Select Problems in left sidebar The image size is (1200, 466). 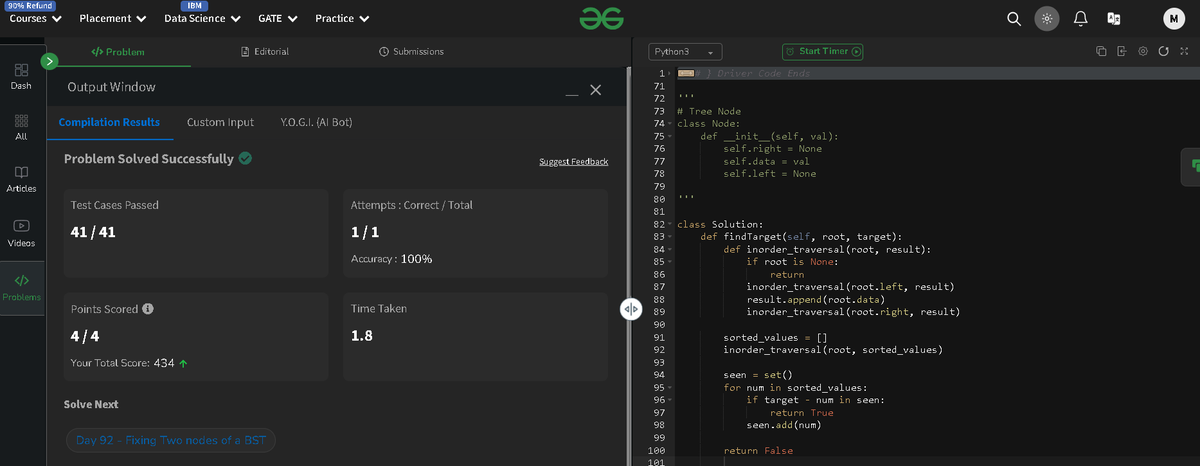point(21,288)
